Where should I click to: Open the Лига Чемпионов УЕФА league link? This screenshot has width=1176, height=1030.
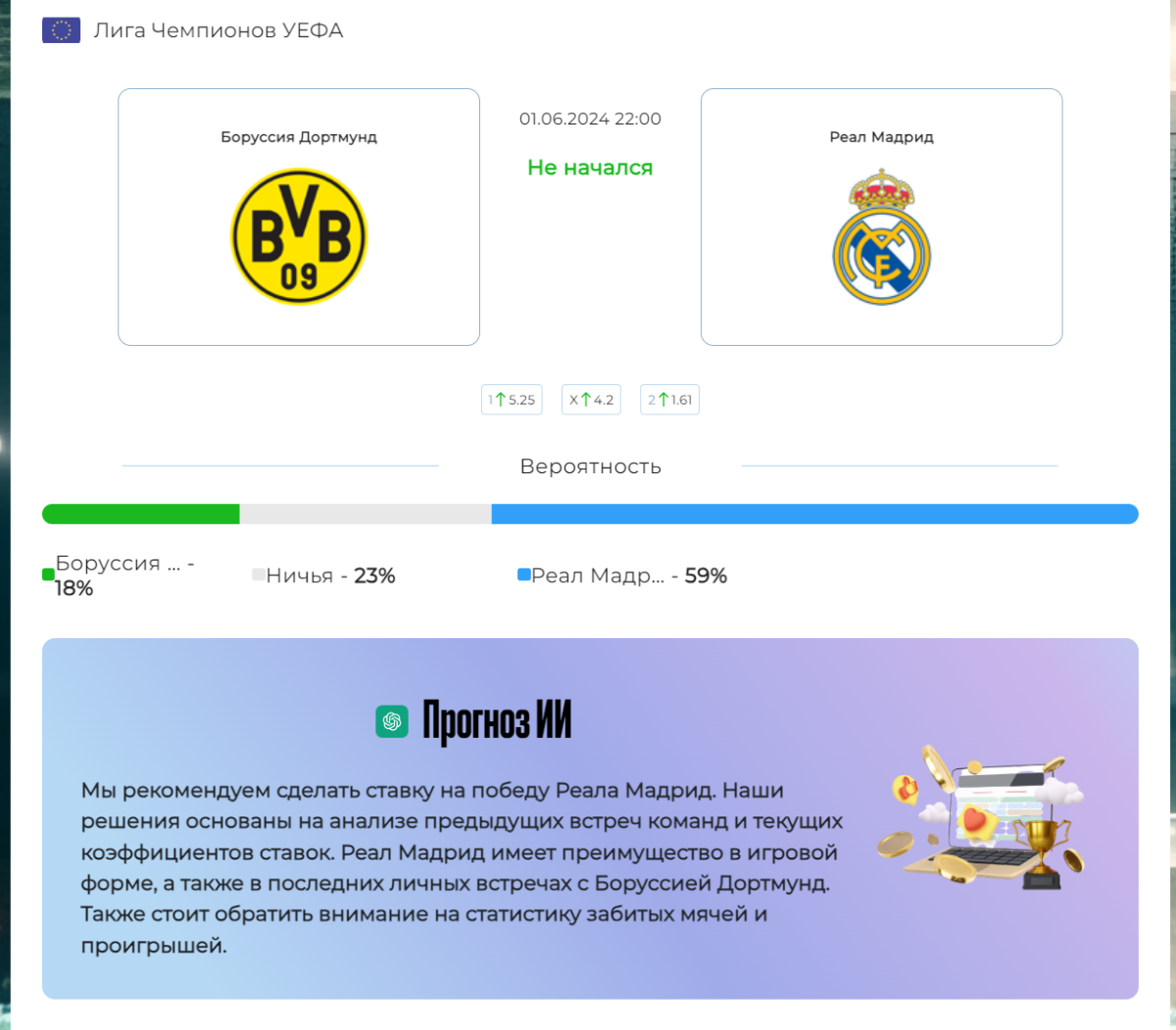pyautogui.click(x=219, y=30)
